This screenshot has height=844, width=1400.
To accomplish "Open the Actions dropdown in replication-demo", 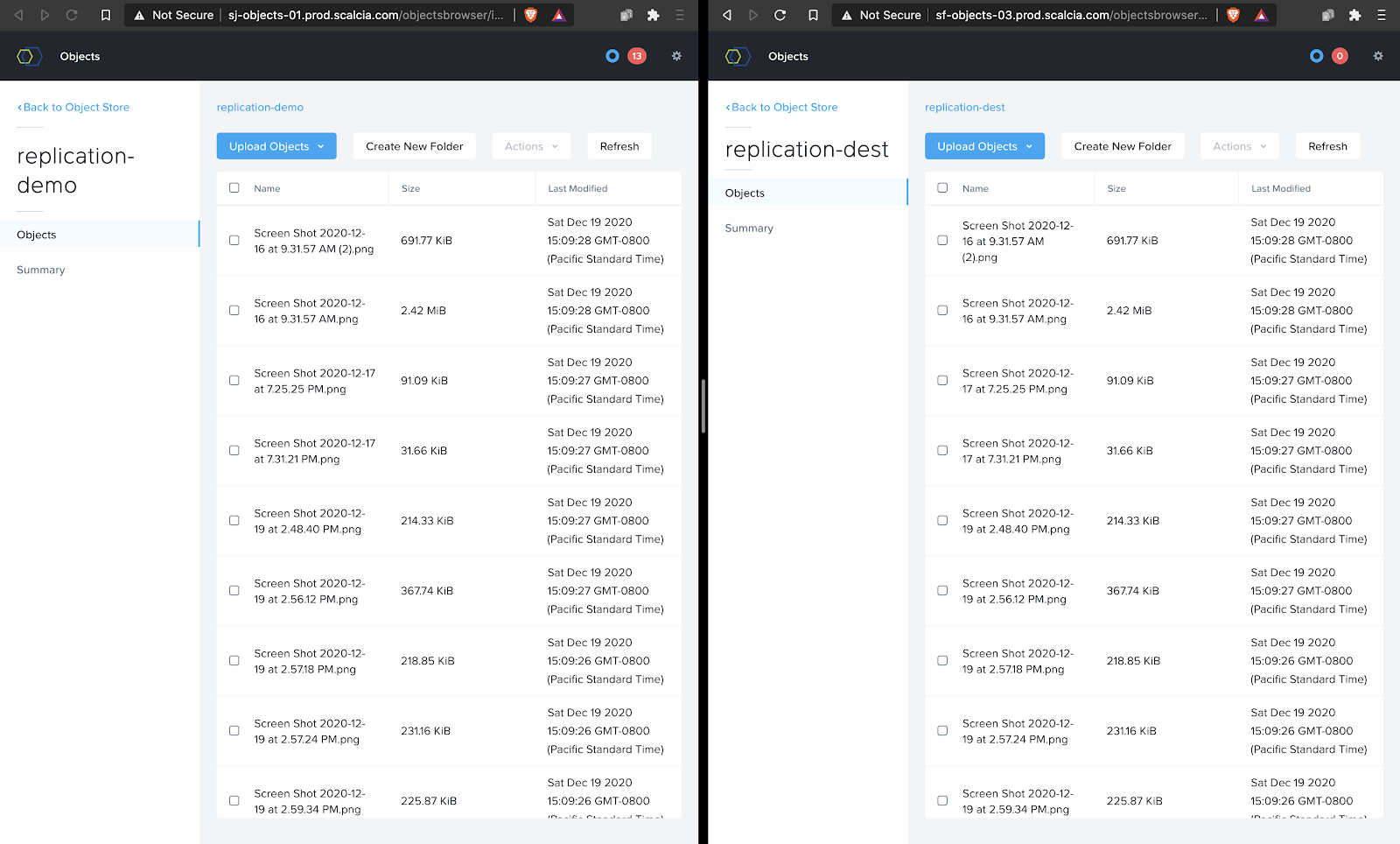I will tap(531, 146).
